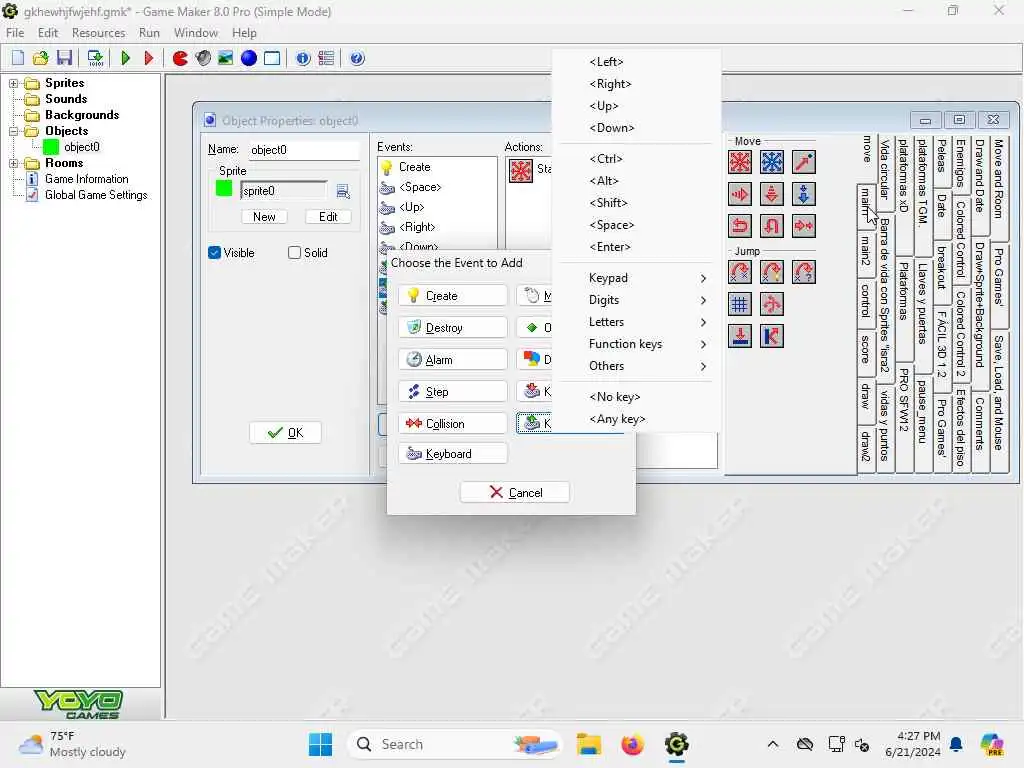1024x768 pixels.
Task: Switch to the main2 actions tab
Action: [866, 251]
